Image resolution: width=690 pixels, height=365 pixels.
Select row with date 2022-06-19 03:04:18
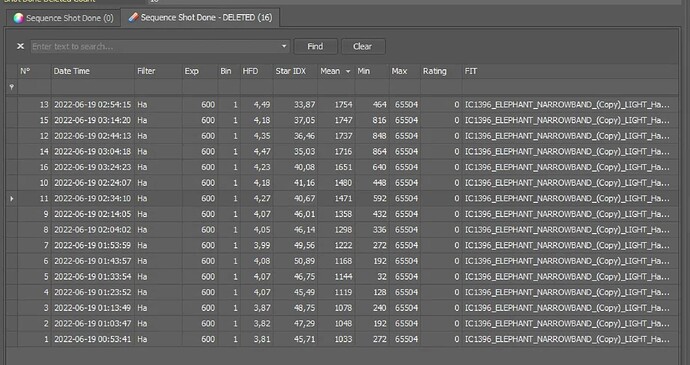(342, 151)
